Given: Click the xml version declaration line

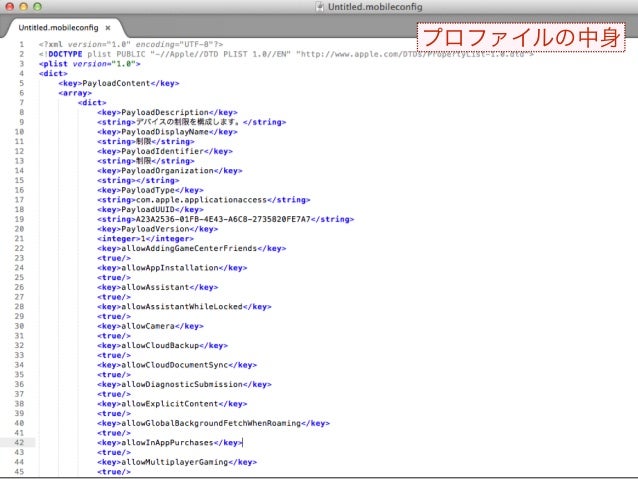Looking at the screenshot, I should click(131, 44).
